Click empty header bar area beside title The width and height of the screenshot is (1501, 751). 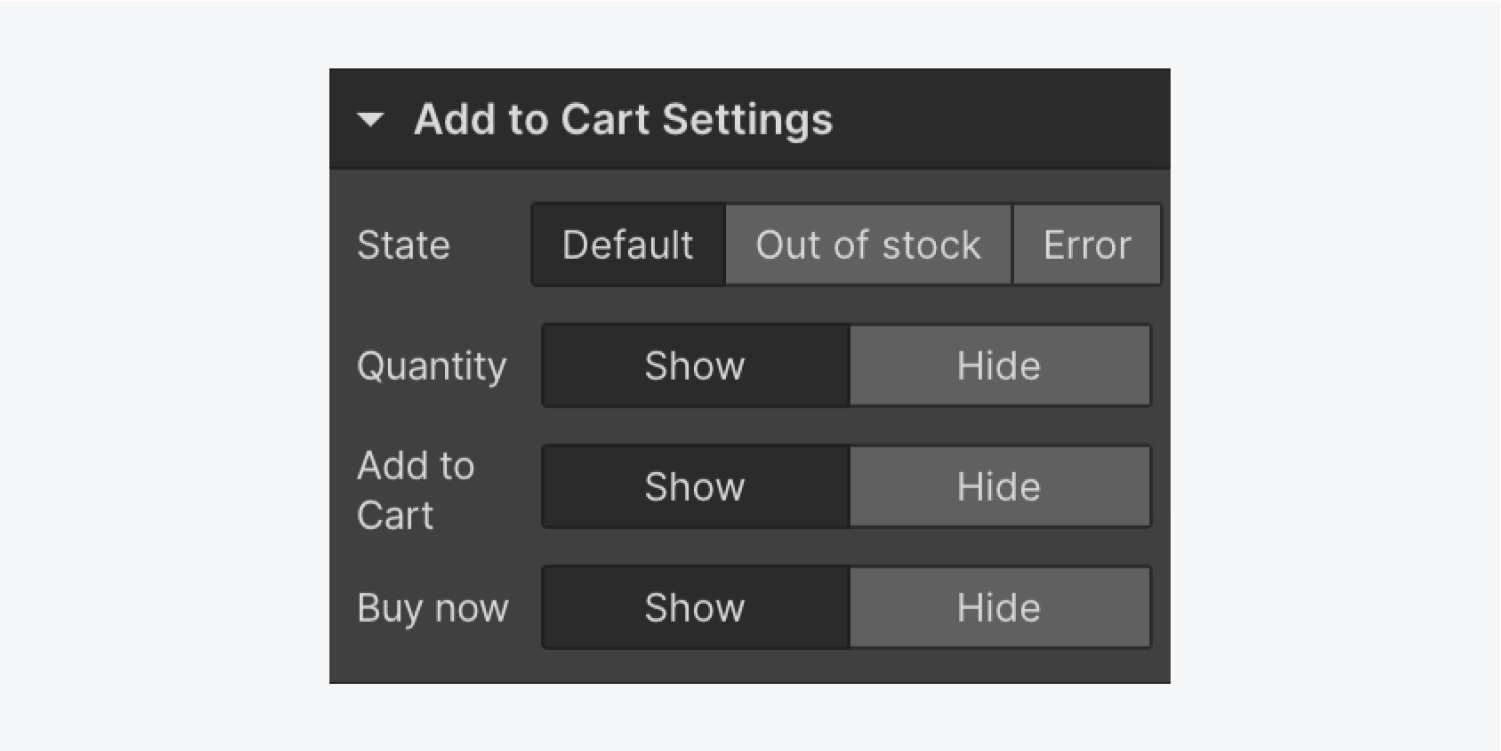[1000, 118]
